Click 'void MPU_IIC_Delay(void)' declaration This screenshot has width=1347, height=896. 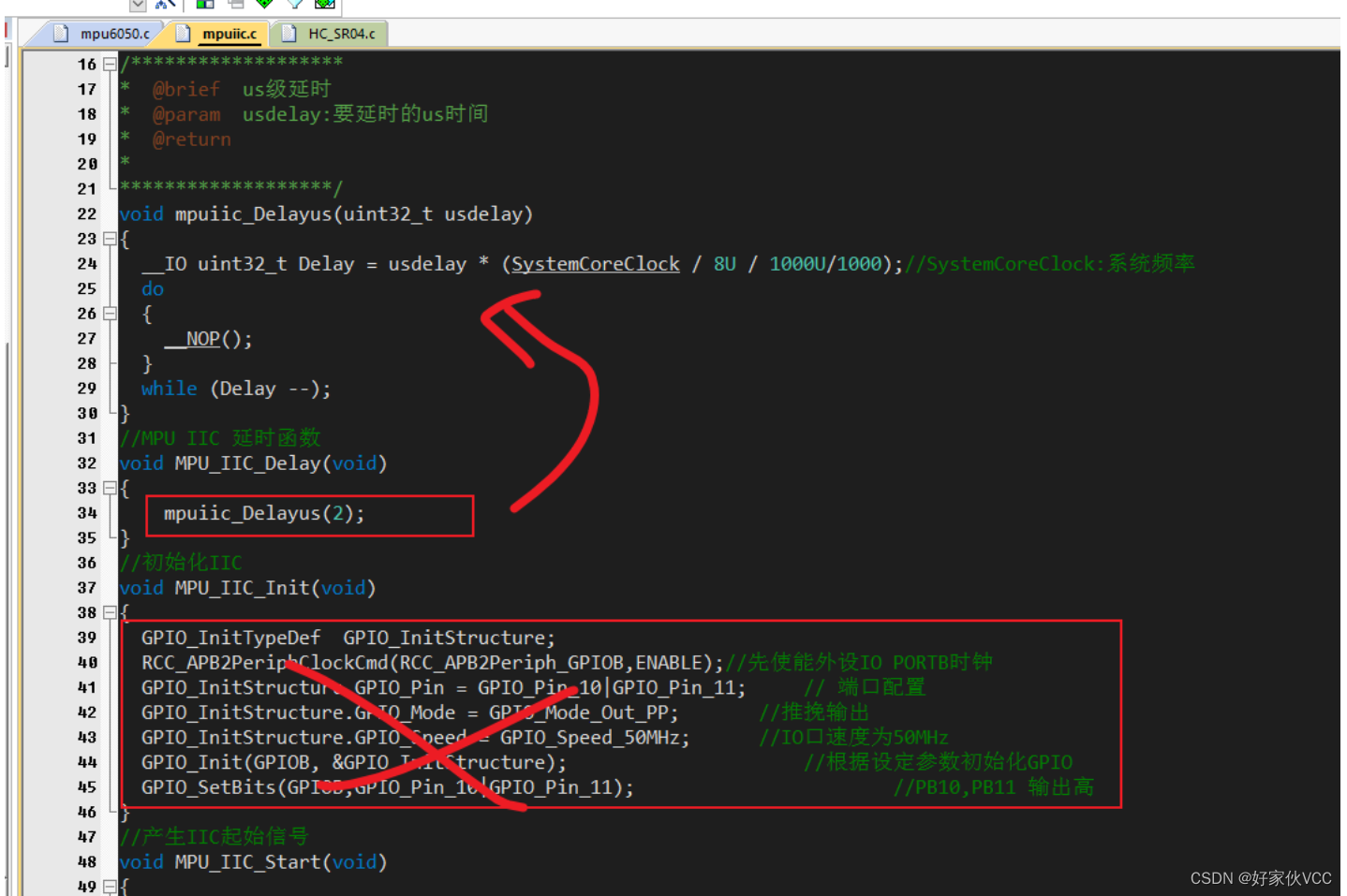[253, 463]
